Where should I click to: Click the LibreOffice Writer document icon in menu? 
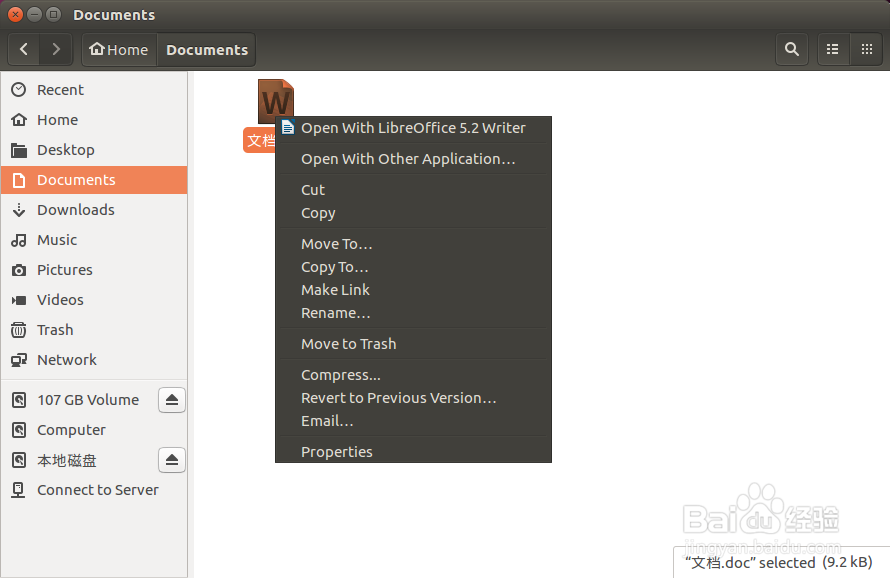(x=288, y=127)
